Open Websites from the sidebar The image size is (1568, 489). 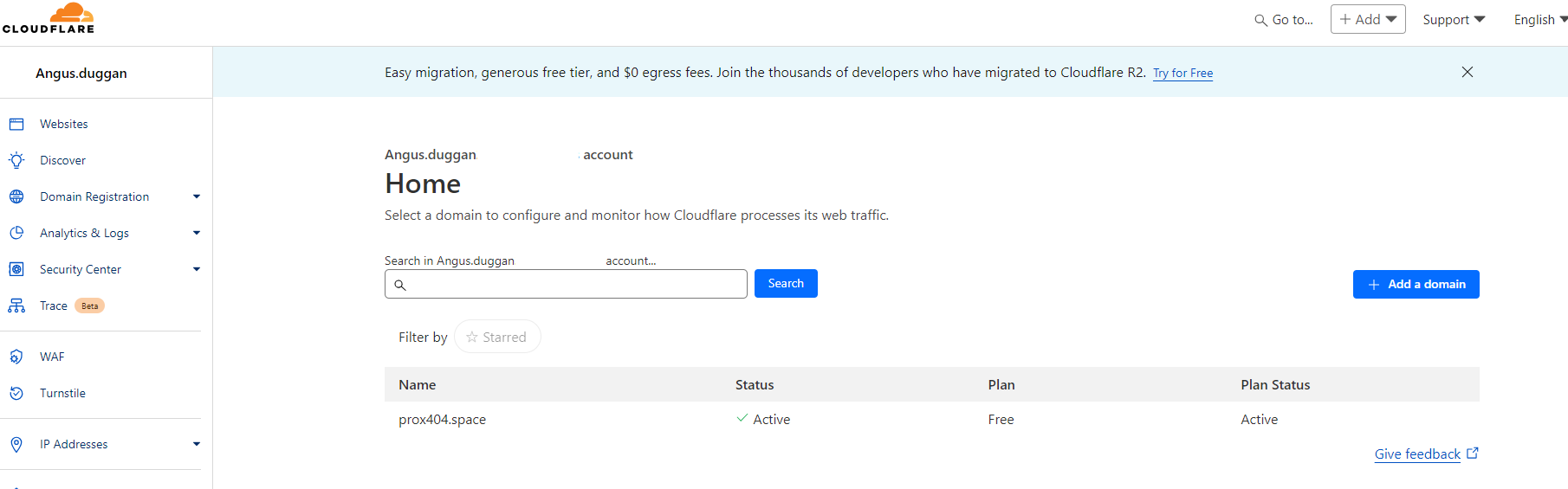pos(63,124)
